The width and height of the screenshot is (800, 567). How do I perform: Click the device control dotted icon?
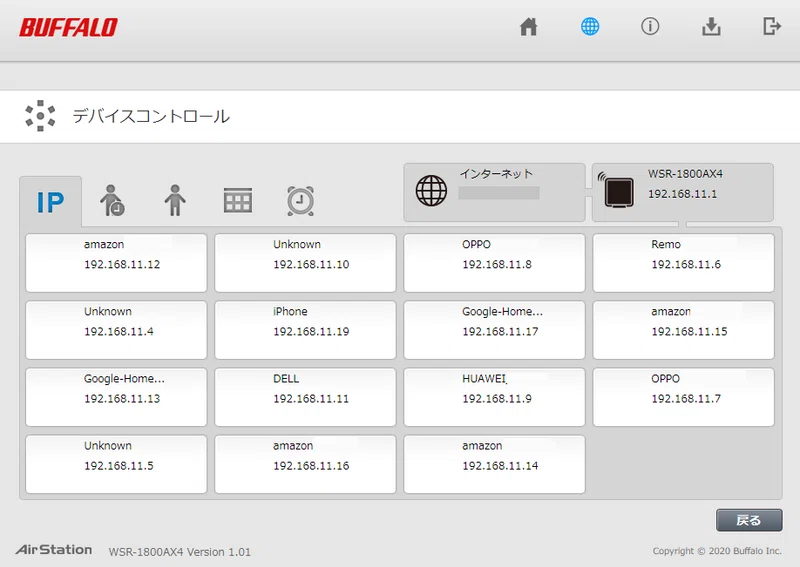(40, 116)
